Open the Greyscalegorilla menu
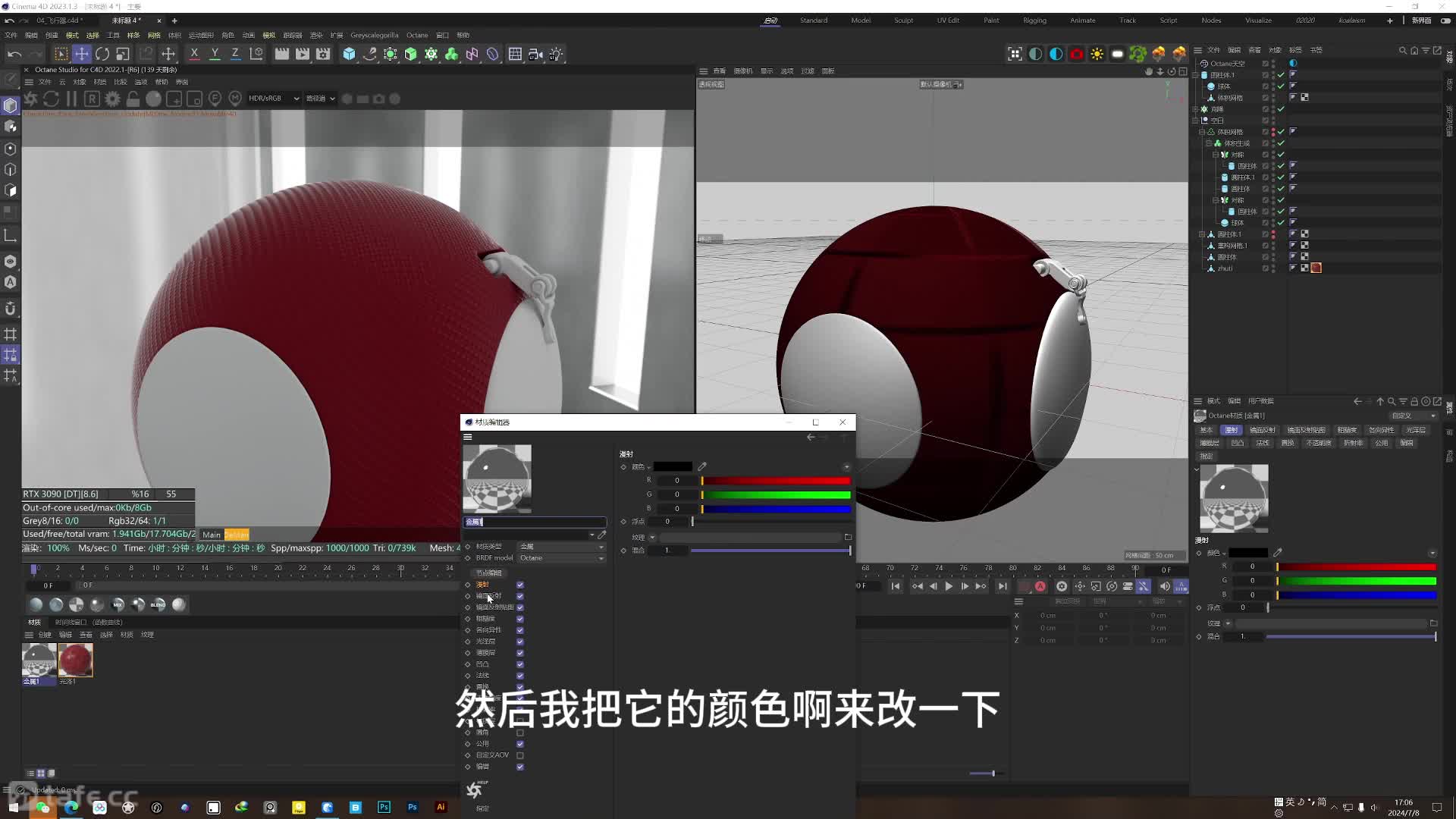Screen dimensions: 1456x819 (x=374, y=35)
